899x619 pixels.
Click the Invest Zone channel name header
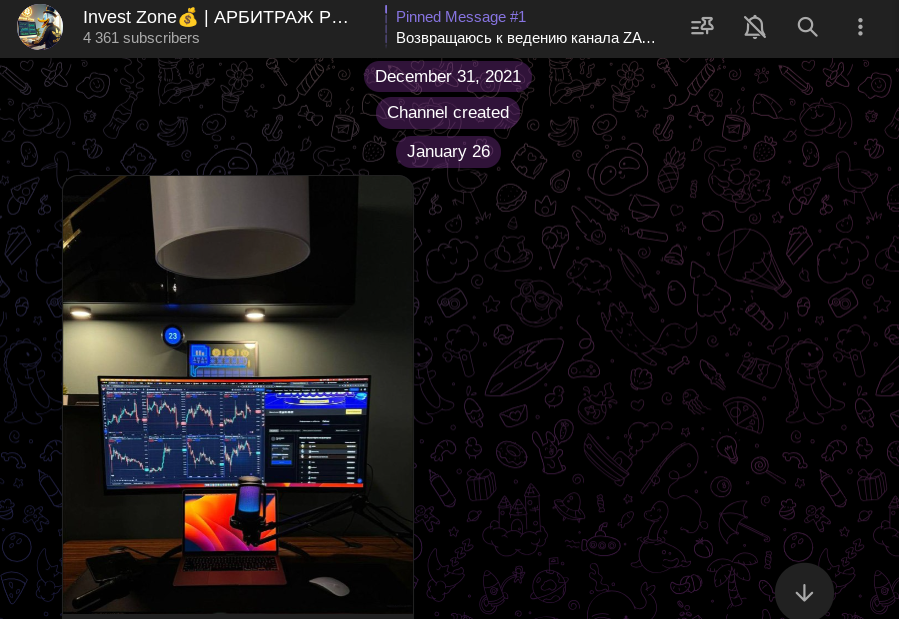tap(216, 17)
